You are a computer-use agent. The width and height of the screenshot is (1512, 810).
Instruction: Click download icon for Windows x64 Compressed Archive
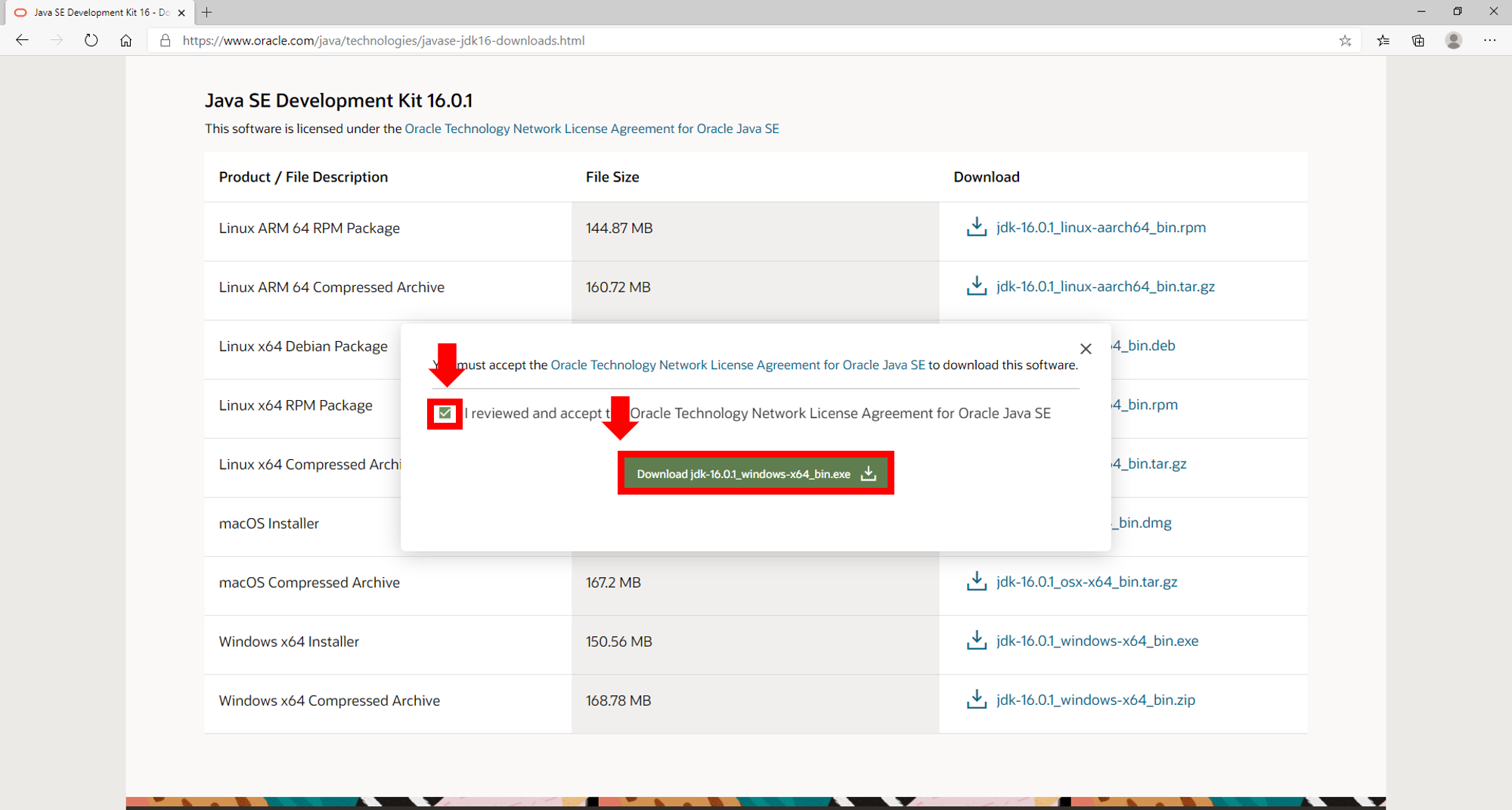(x=977, y=699)
